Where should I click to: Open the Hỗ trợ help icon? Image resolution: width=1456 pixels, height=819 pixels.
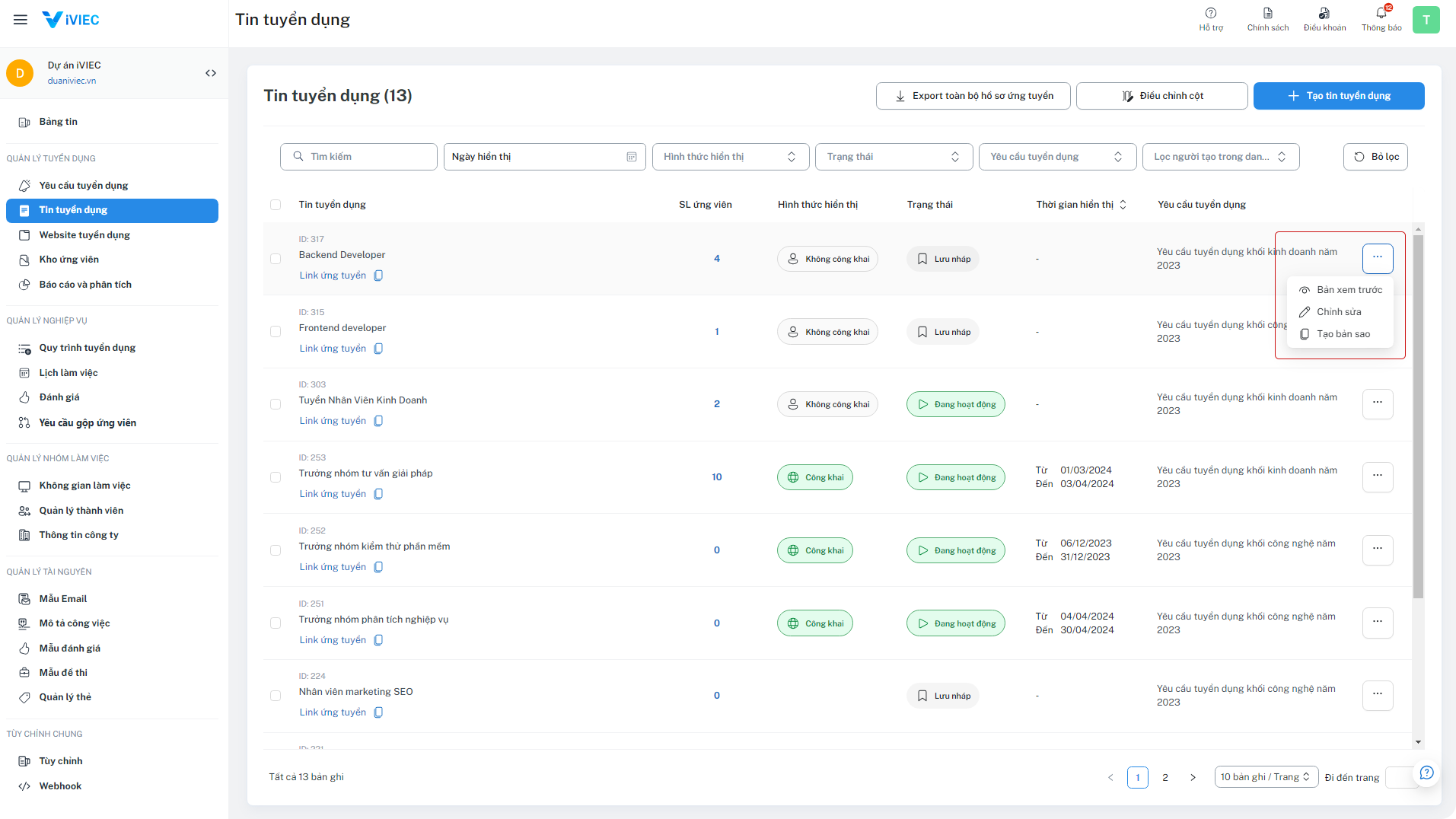coord(1210,14)
